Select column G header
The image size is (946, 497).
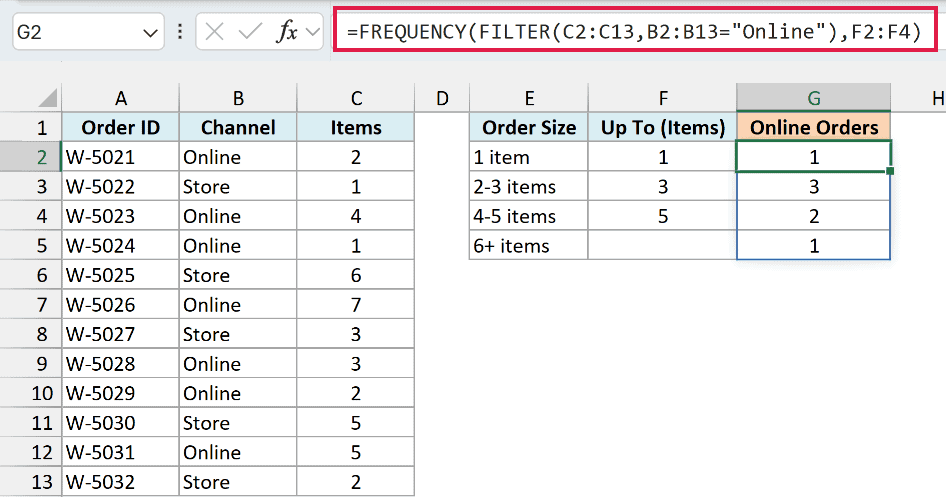point(813,98)
